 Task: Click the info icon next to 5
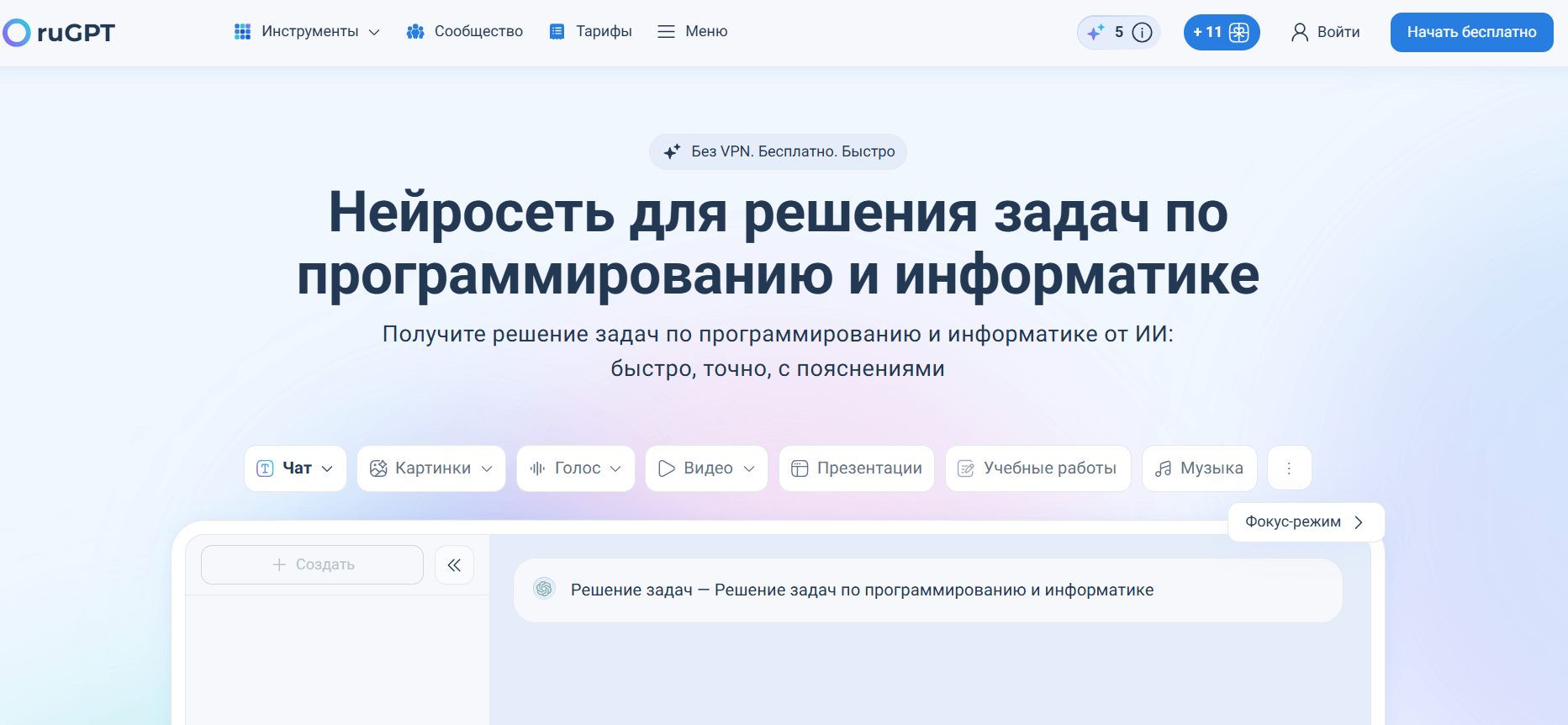pos(1142,33)
